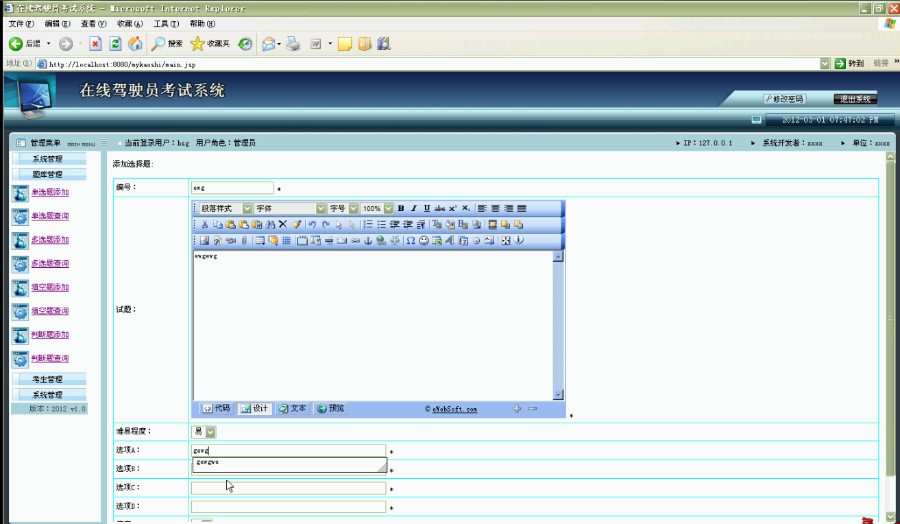Click the Bold icon in editor toolbar

[401, 208]
